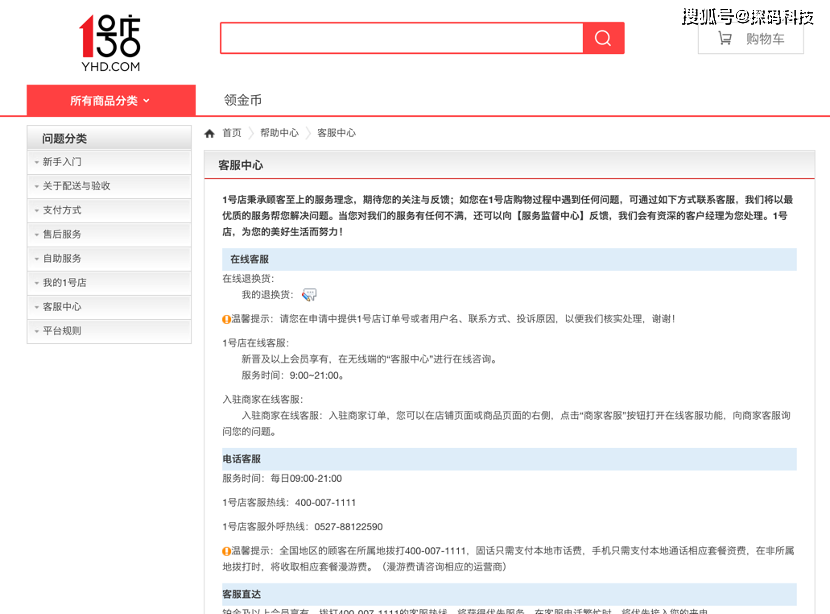This screenshot has width=830, height=614.
Task: Expand the 支付方式 category
Action: (109, 210)
